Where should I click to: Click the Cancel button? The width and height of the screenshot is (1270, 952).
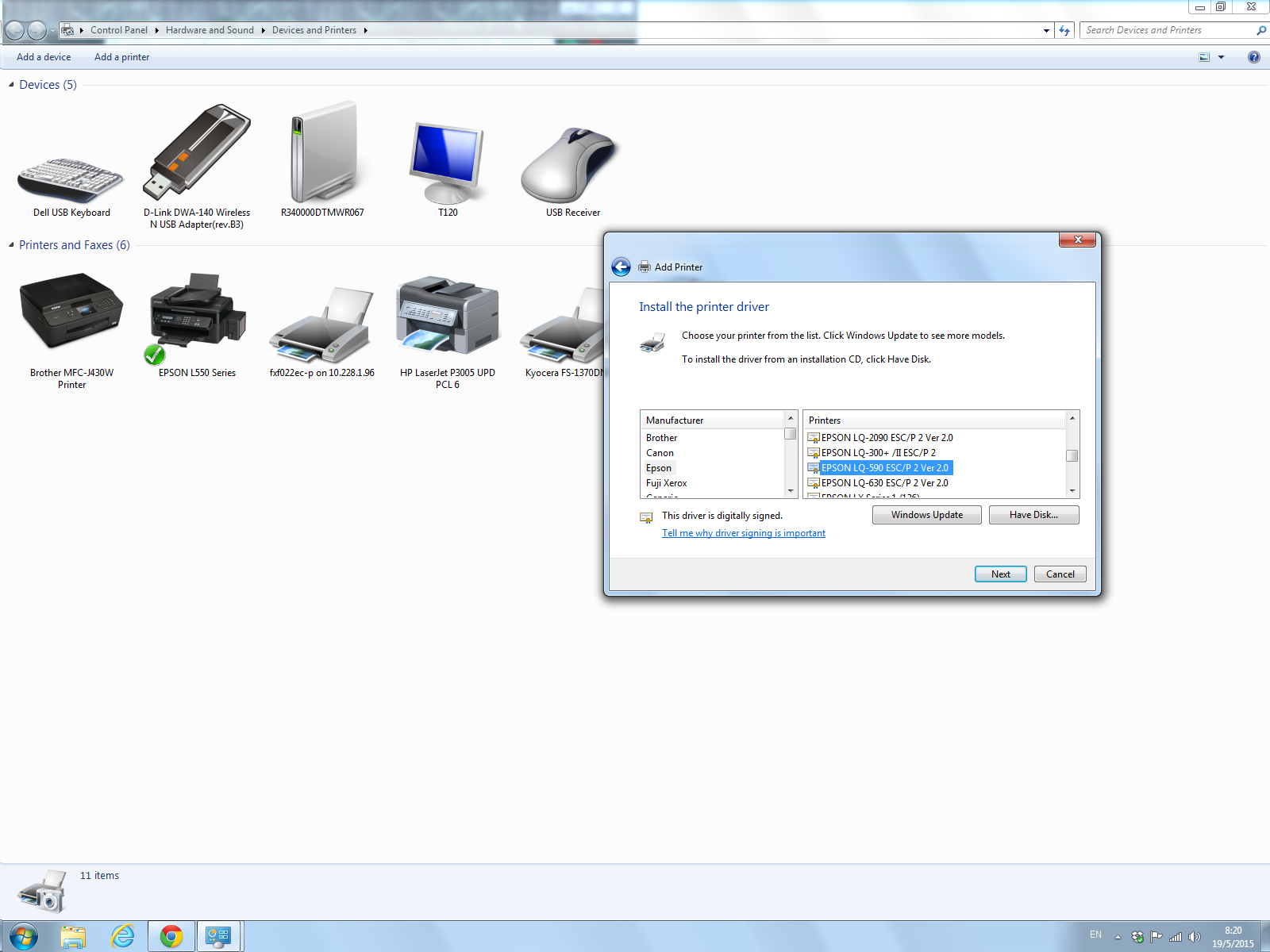(x=1060, y=574)
